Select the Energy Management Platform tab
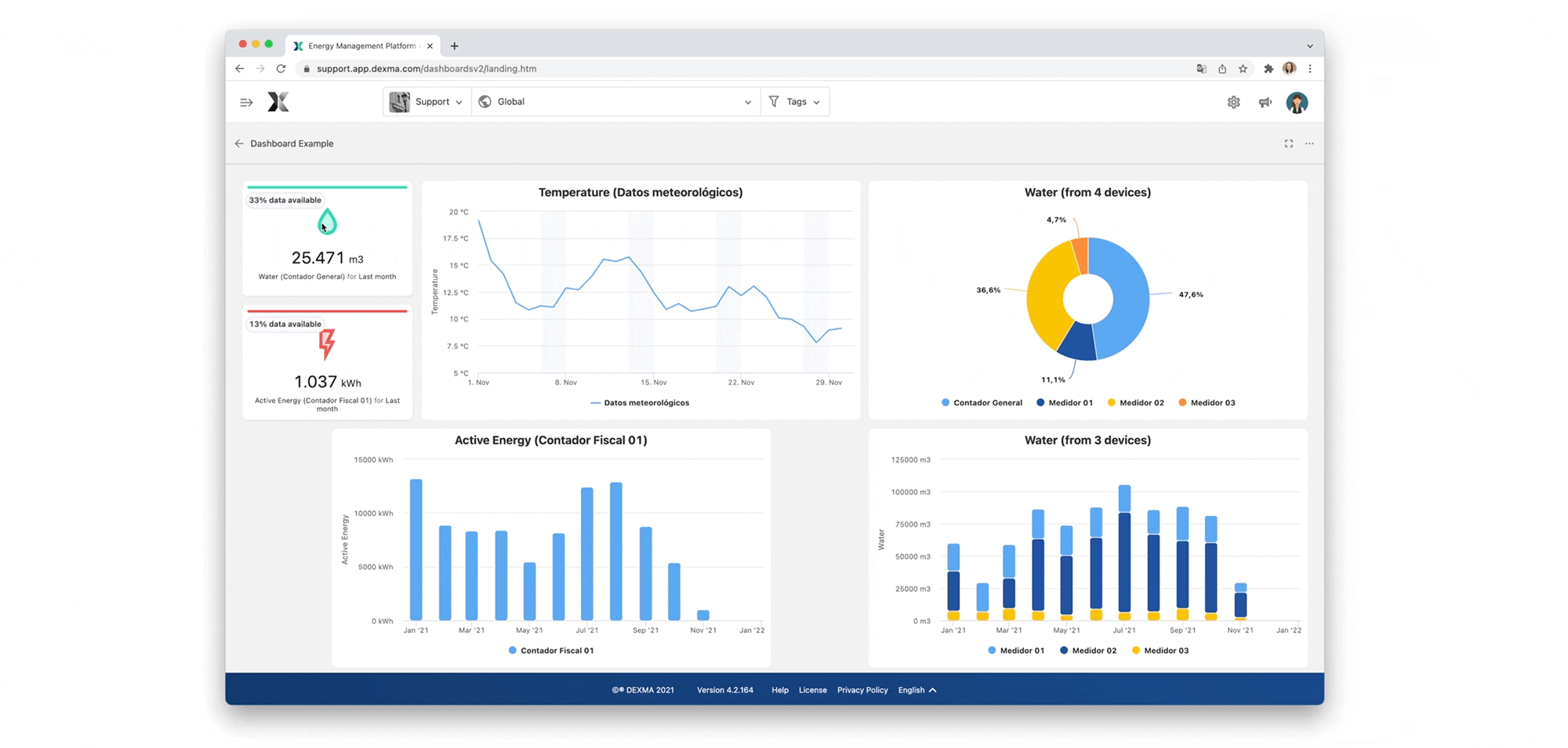The width and height of the screenshot is (1568, 748). 361,46
